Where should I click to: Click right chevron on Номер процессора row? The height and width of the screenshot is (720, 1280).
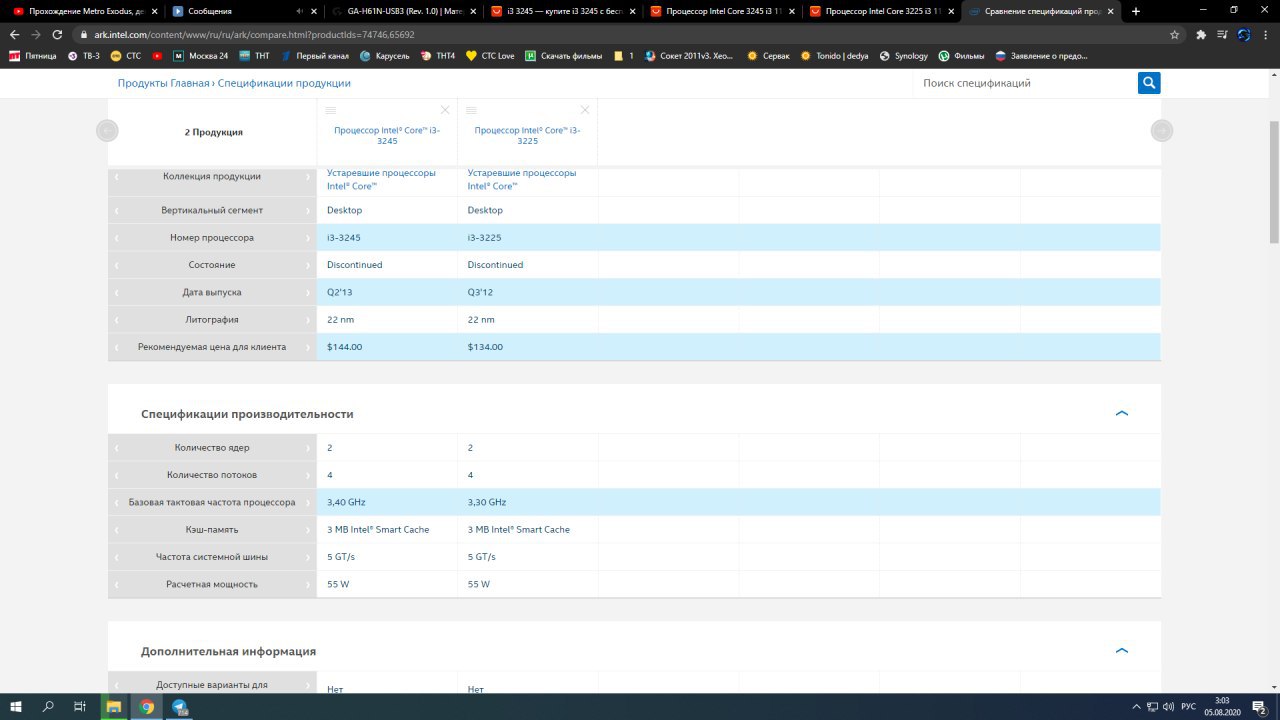(x=308, y=238)
